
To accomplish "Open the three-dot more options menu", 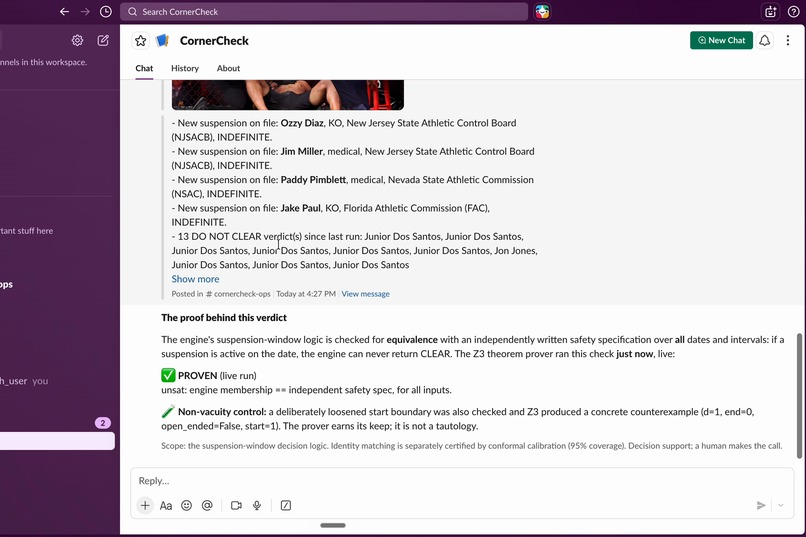I will [x=787, y=40].
